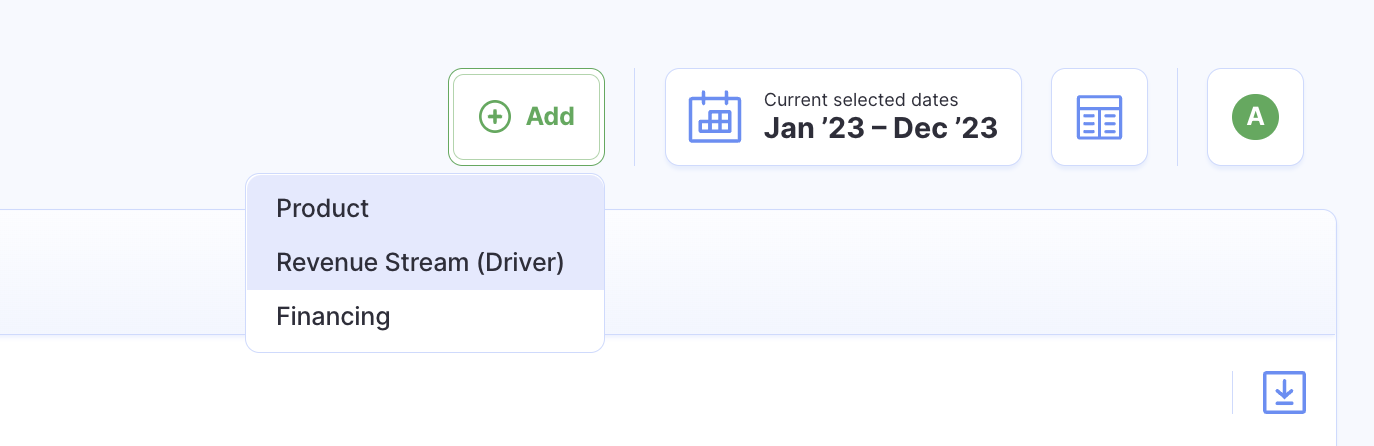Click the green user avatar "A"
This screenshot has width=1374, height=446.
[x=1255, y=117]
